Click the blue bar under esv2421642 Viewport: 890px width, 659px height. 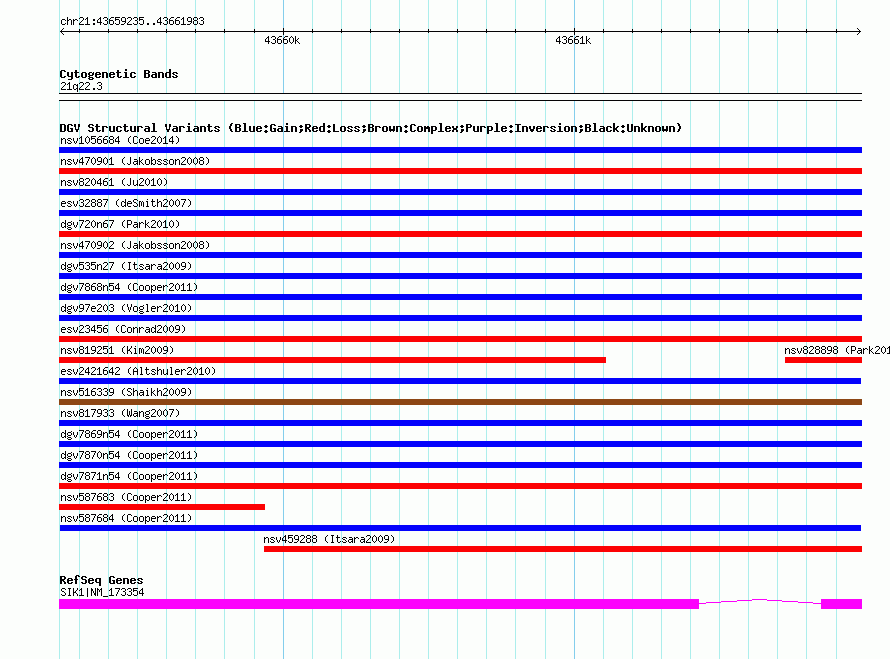[x=460, y=381]
